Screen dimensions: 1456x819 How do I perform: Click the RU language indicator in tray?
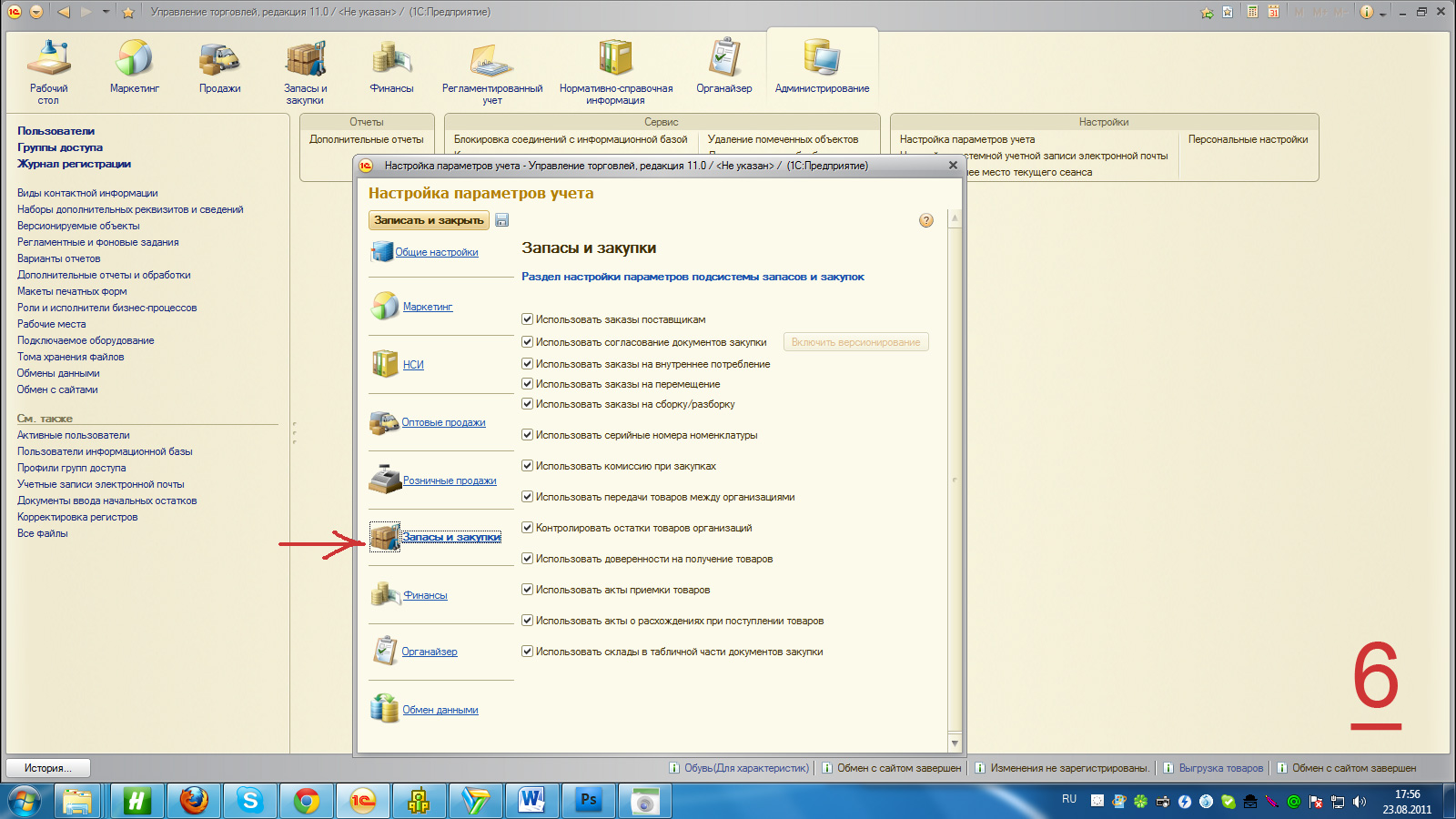pos(1069,799)
